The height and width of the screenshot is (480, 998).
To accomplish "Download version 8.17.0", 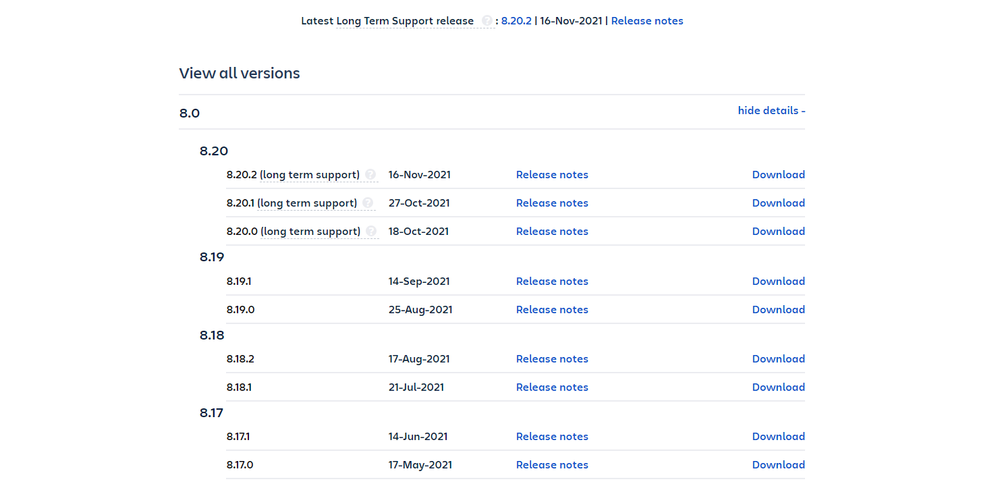I will click(x=778, y=465).
